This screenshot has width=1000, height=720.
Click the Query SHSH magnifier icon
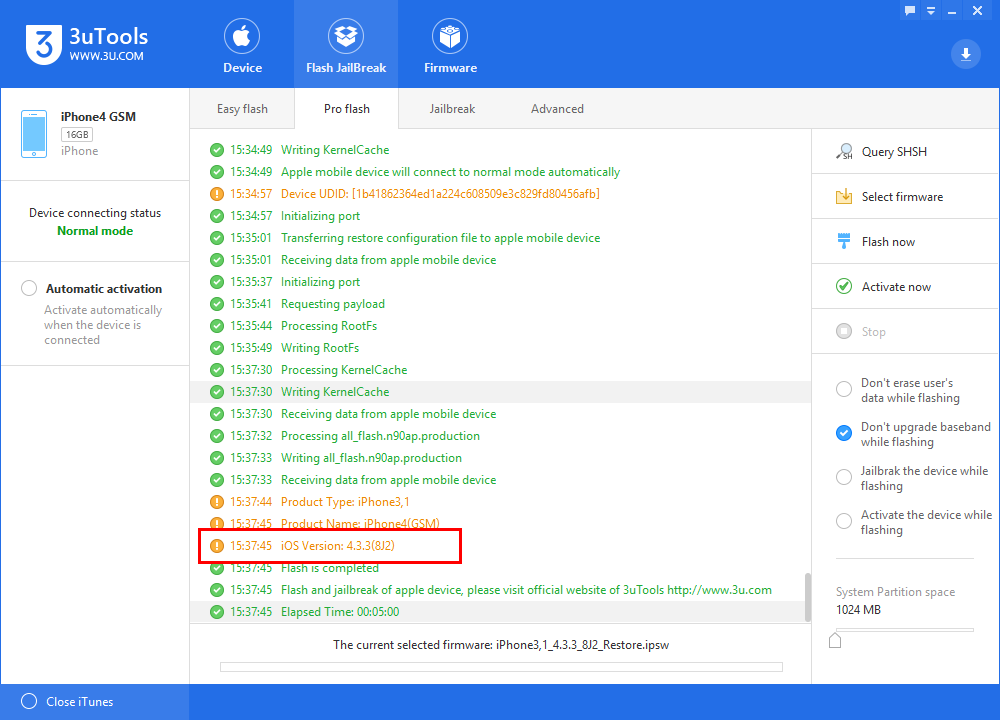(x=844, y=152)
